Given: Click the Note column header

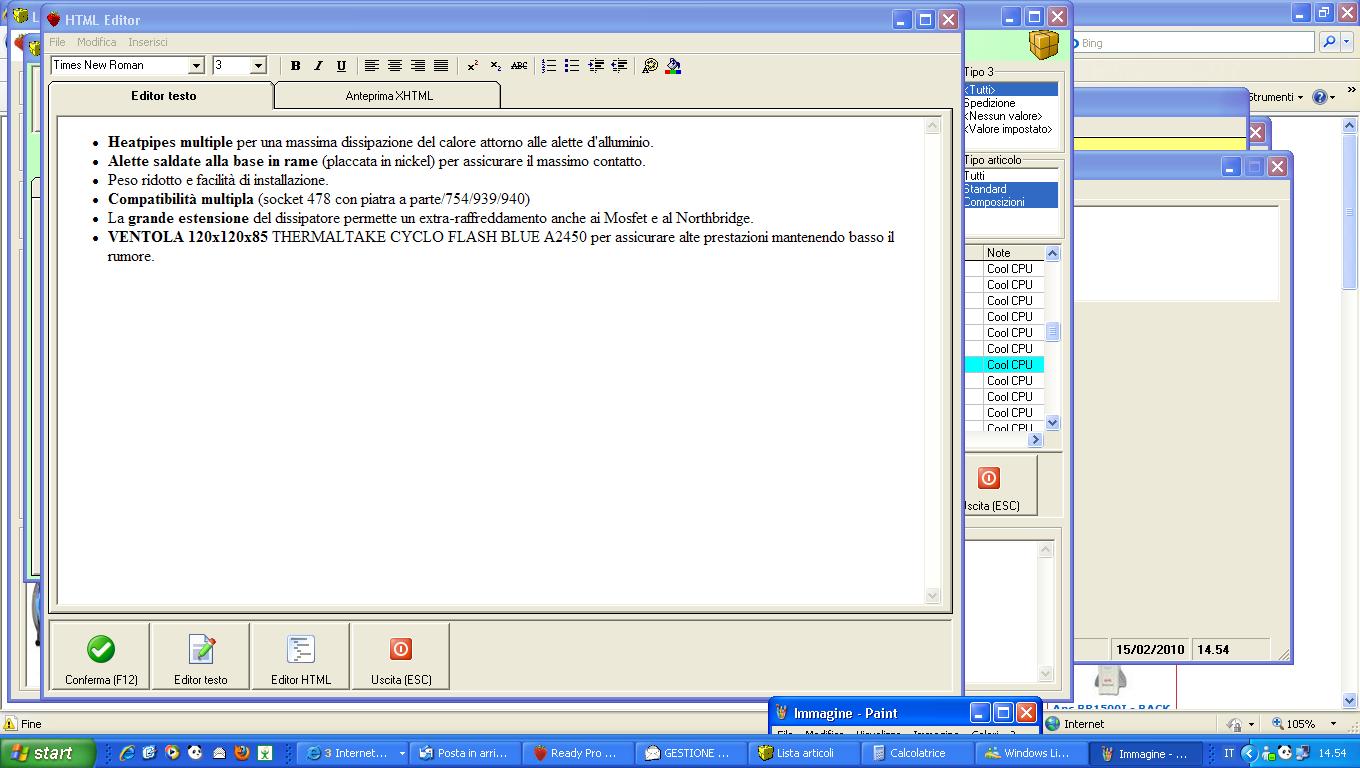Looking at the screenshot, I should (1013, 253).
